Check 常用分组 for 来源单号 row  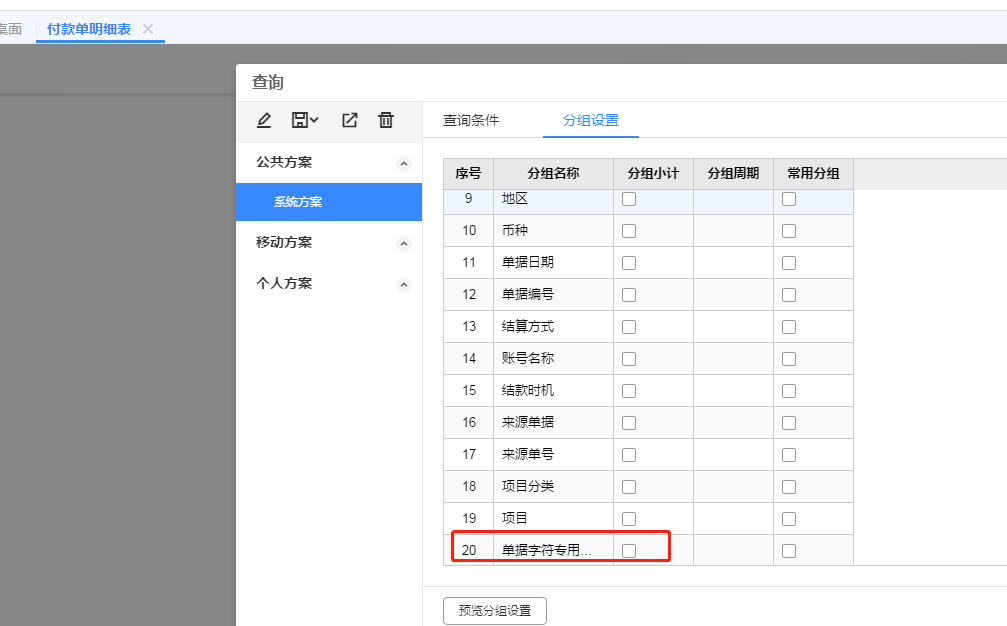[x=789, y=455]
